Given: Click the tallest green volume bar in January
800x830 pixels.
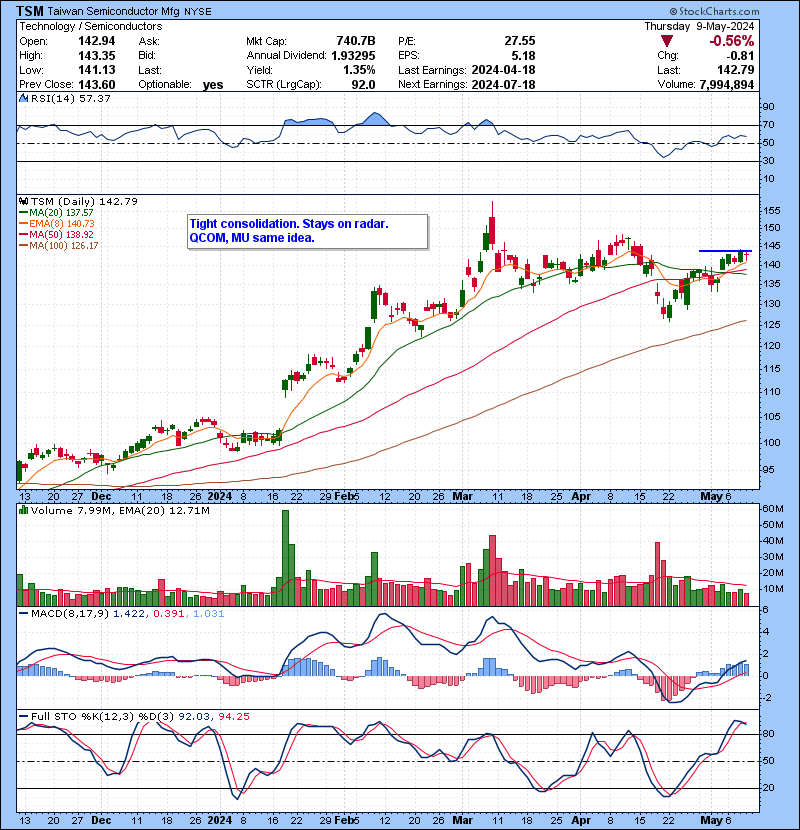Looking at the screenshot, I should (x=285, y=558).
